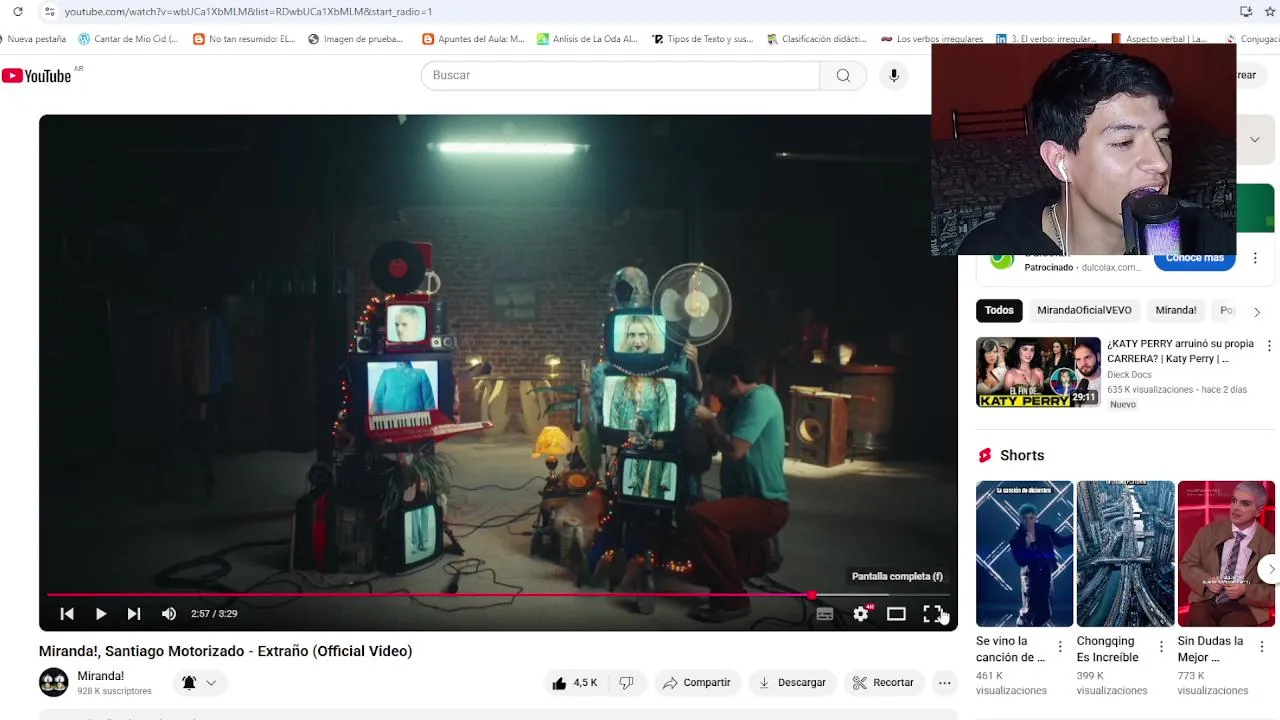1280x720 pixels.
Task: Play the paused video
Action: [101, 614]
